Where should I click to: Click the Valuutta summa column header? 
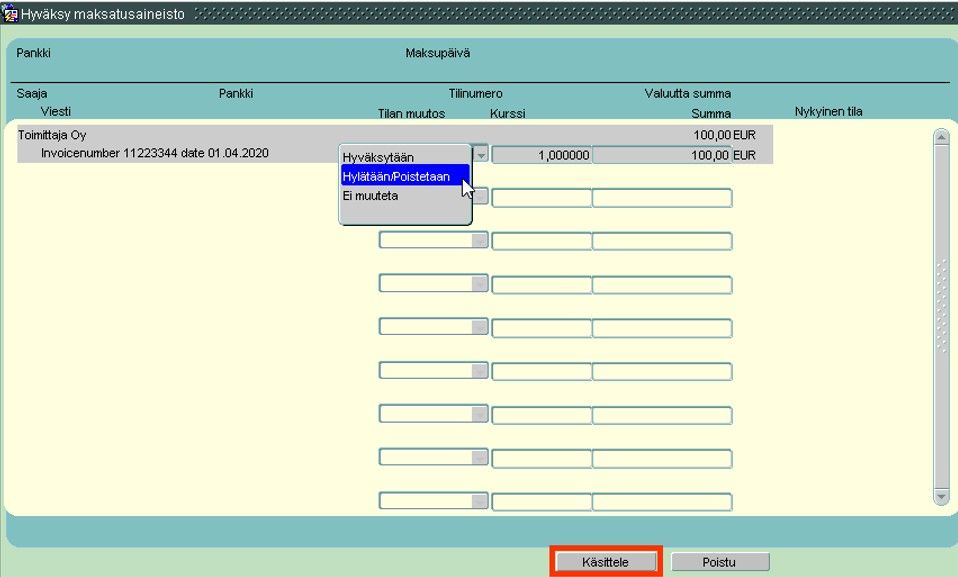(687, 94)
